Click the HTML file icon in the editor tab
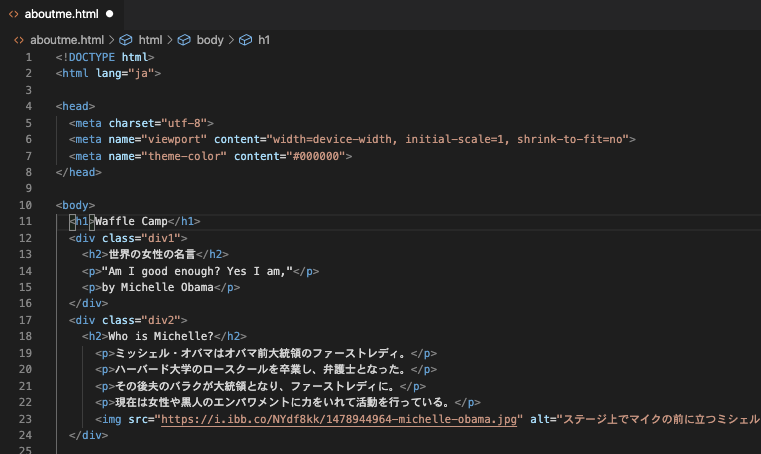Image resolution: width=761 pixels, height=454 pixels. [15, 14]
